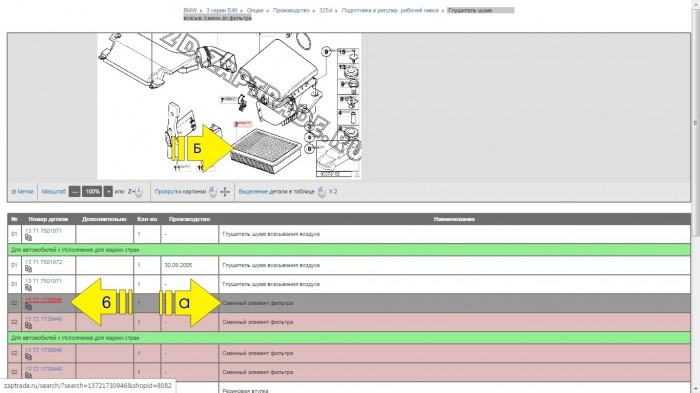Click the Кол-во column header
The height and width of the screenshot is (393, 700).
tap(147, 219)
